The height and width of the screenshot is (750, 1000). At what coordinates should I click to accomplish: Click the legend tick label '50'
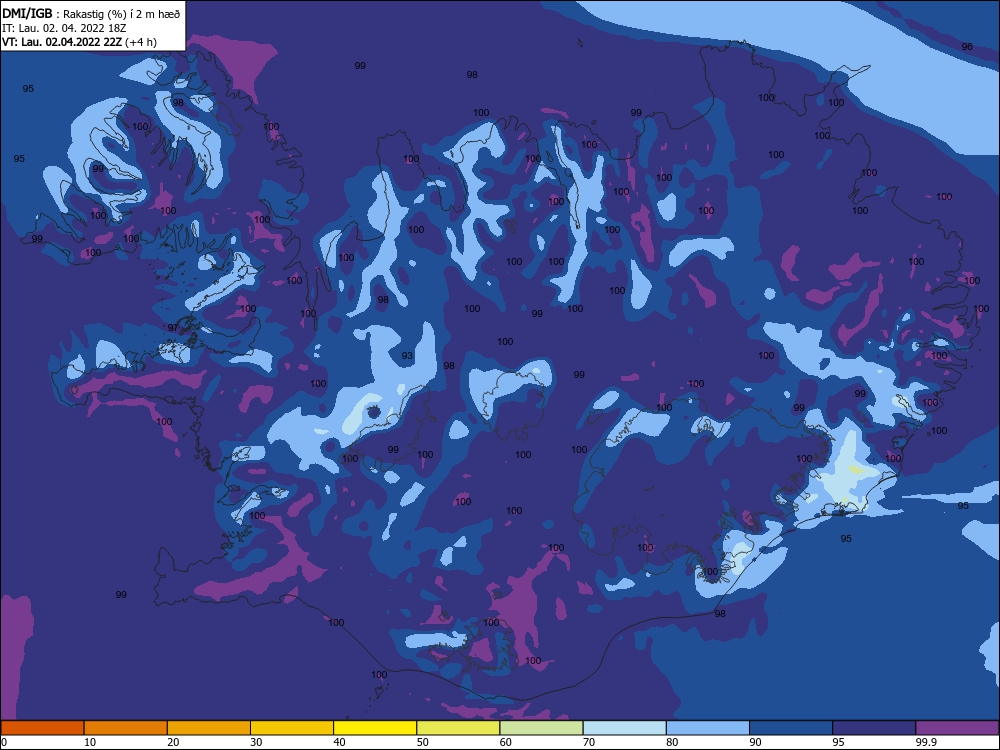point(423,742)
